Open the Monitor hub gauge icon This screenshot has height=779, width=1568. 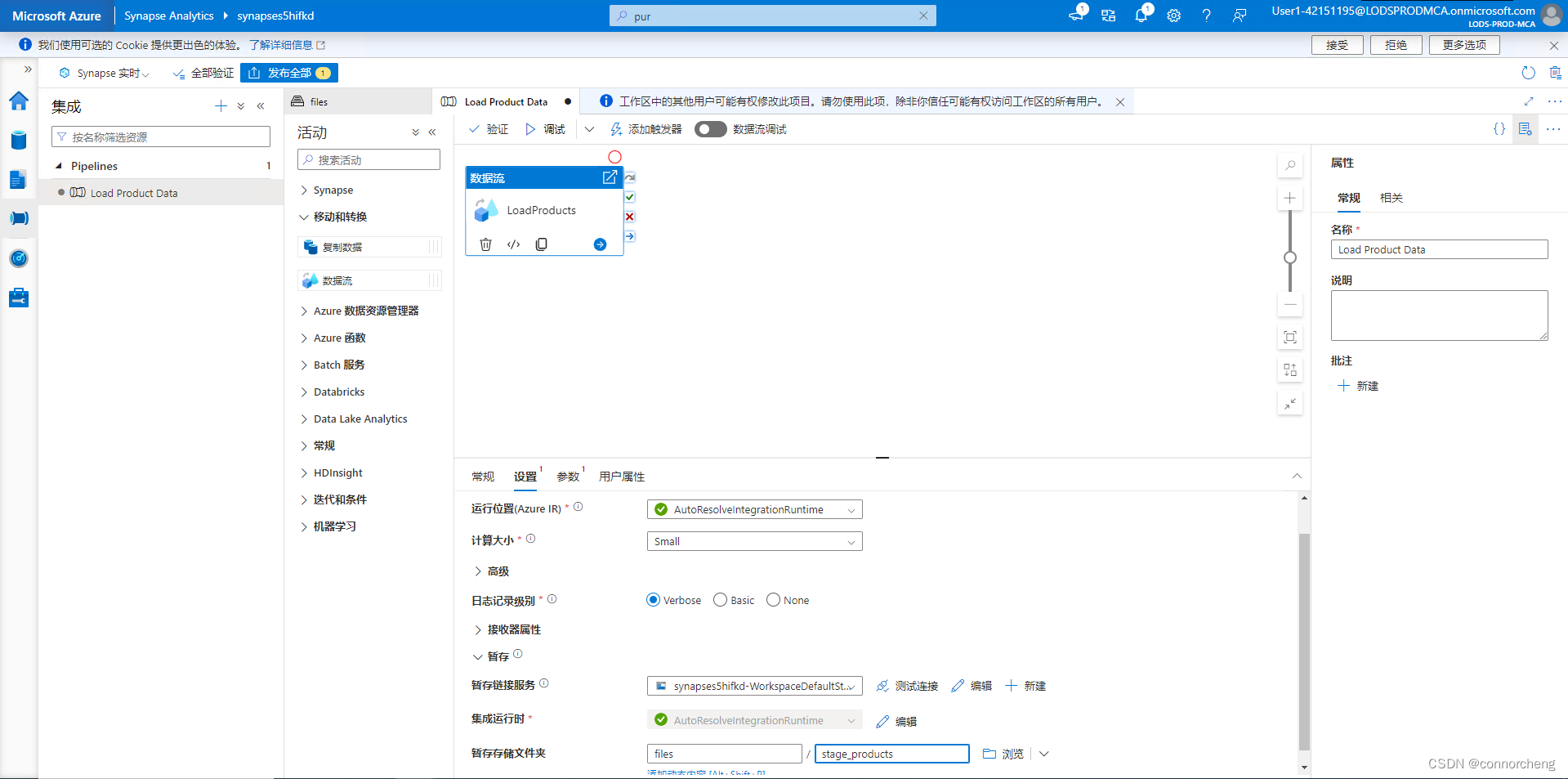[19, 258]
